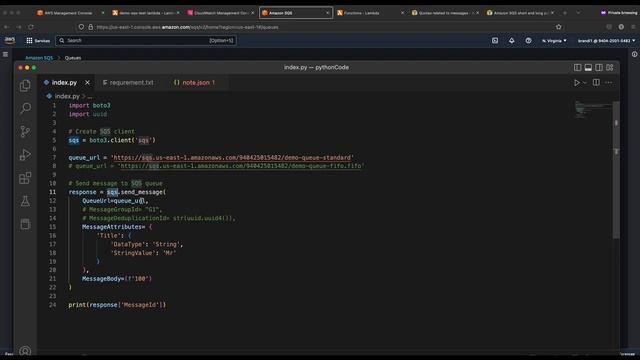The width and height of the screenshot is (640, 360).
Task: Go forward in browser history
Action: (x=19, y=27)
